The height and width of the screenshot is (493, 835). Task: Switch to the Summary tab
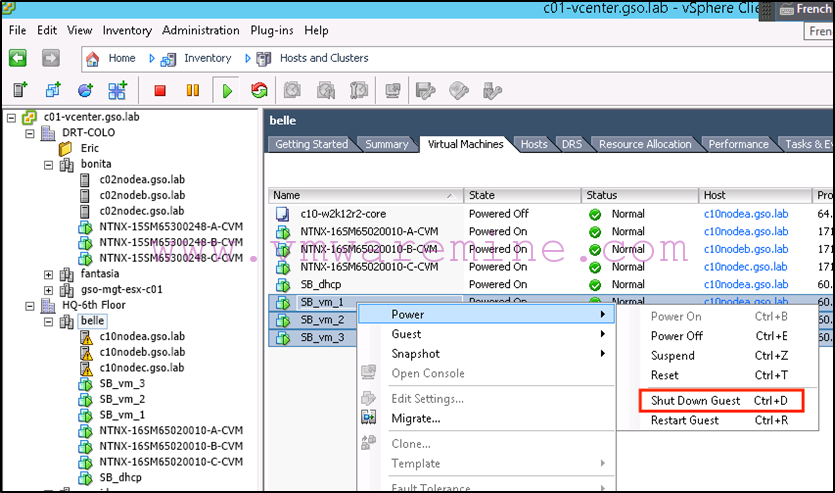coord(387,144)
